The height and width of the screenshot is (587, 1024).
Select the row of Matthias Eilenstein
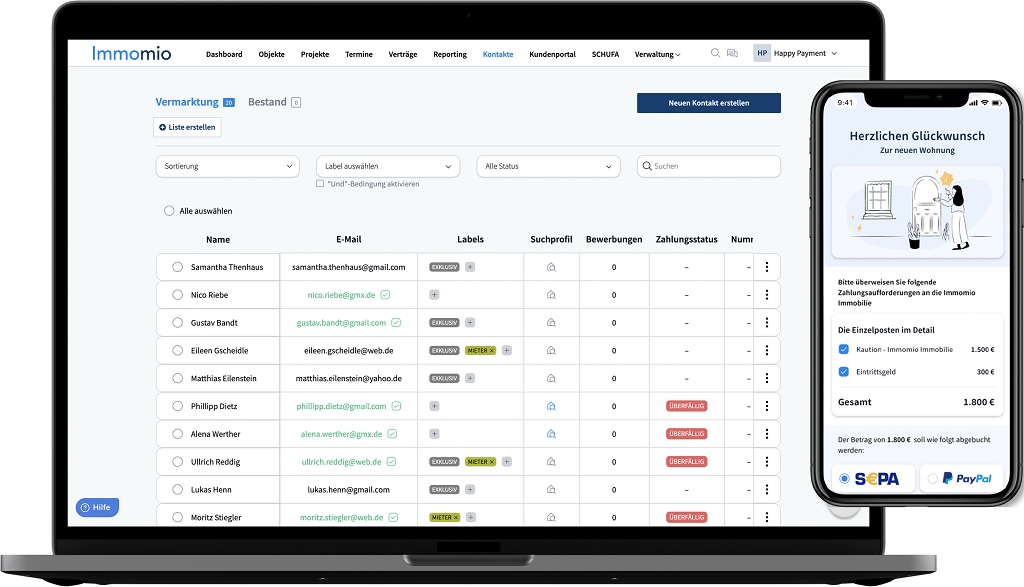(x=178, y=378)
